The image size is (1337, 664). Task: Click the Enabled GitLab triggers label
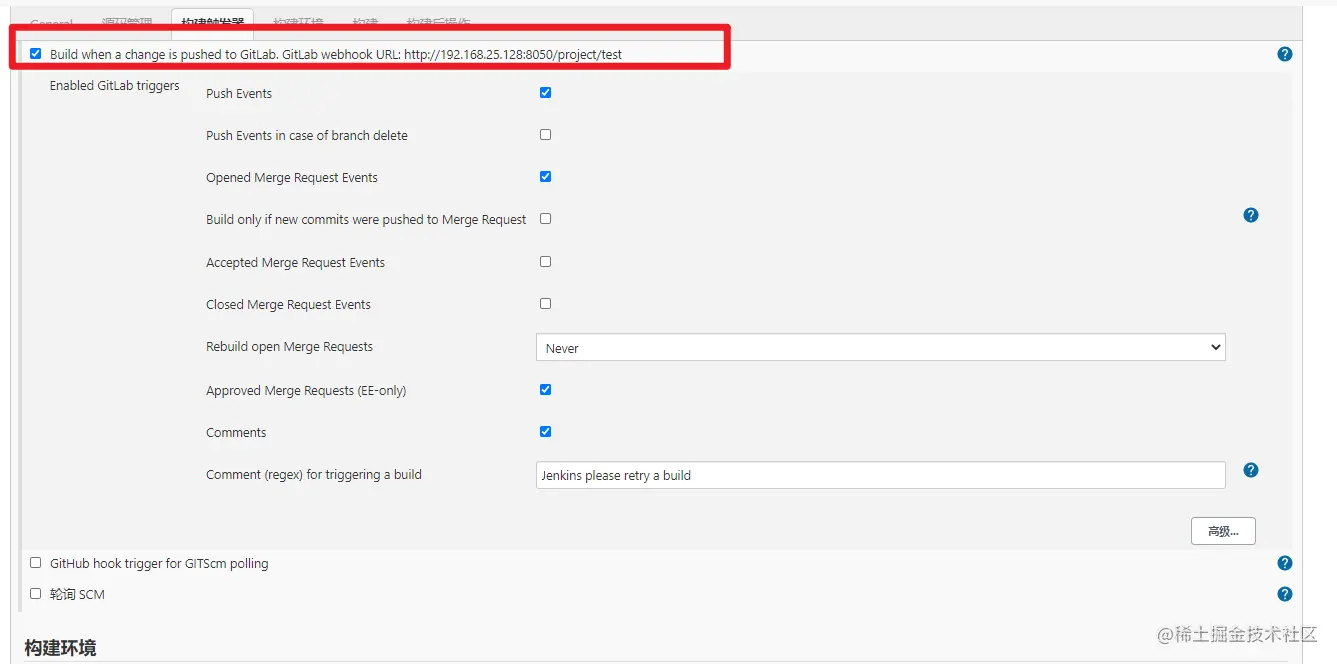coord(115,86)
